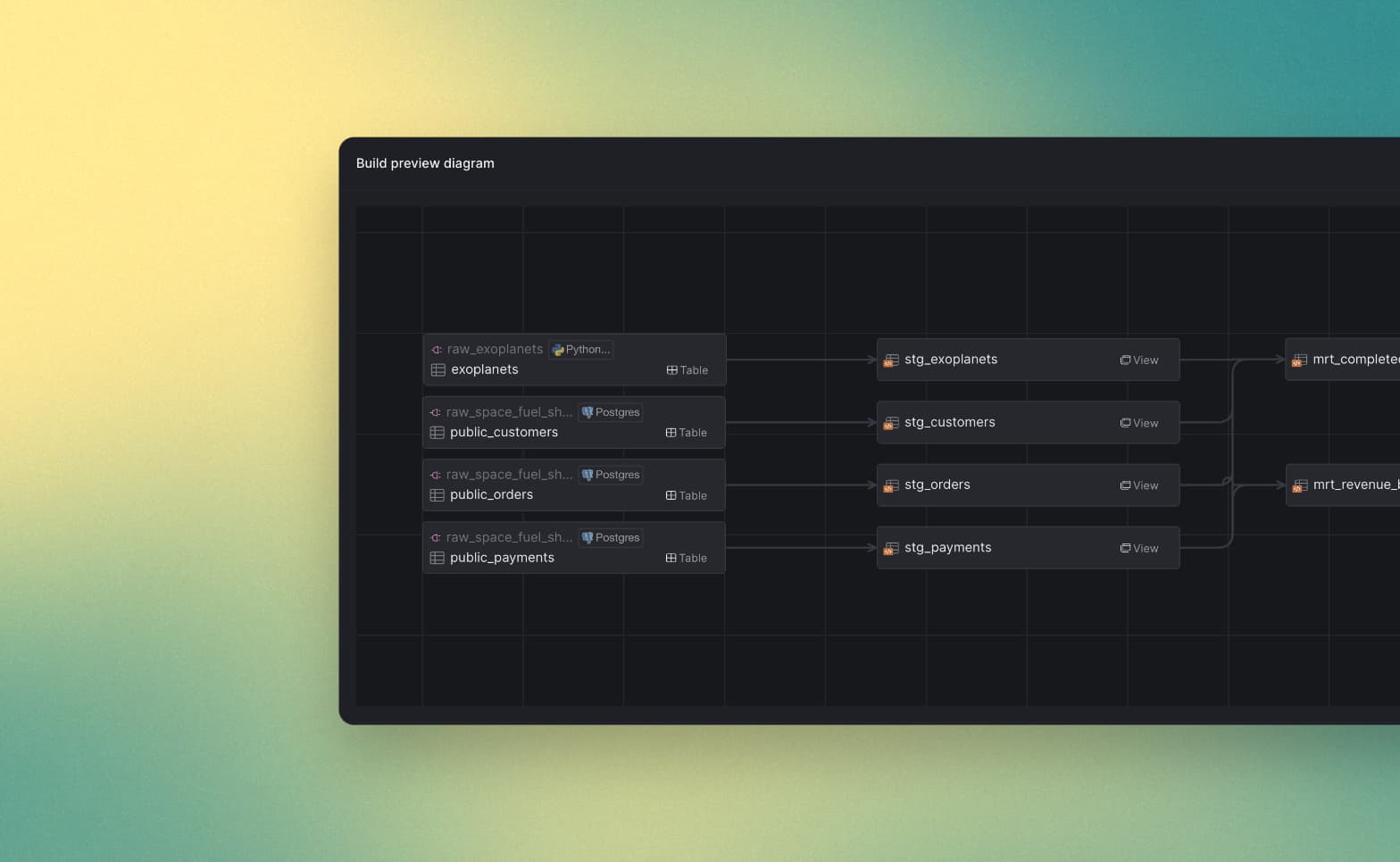Click the View label in stg_exoplanets node
This screenshot has width=1400, height=862.
(x=1146, y=361)
